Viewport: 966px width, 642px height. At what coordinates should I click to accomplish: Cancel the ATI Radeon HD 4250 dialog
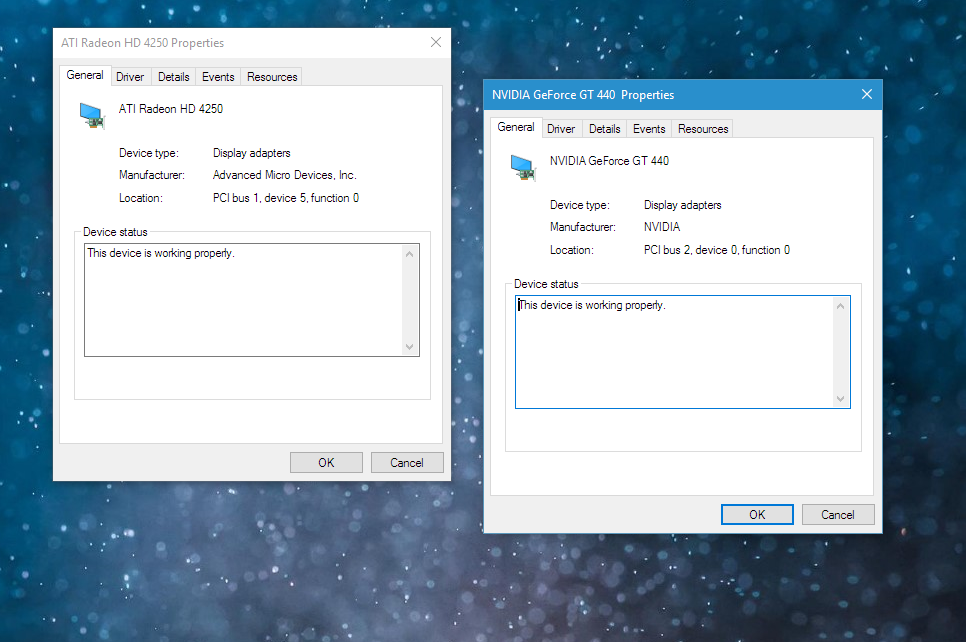[407, 463]
